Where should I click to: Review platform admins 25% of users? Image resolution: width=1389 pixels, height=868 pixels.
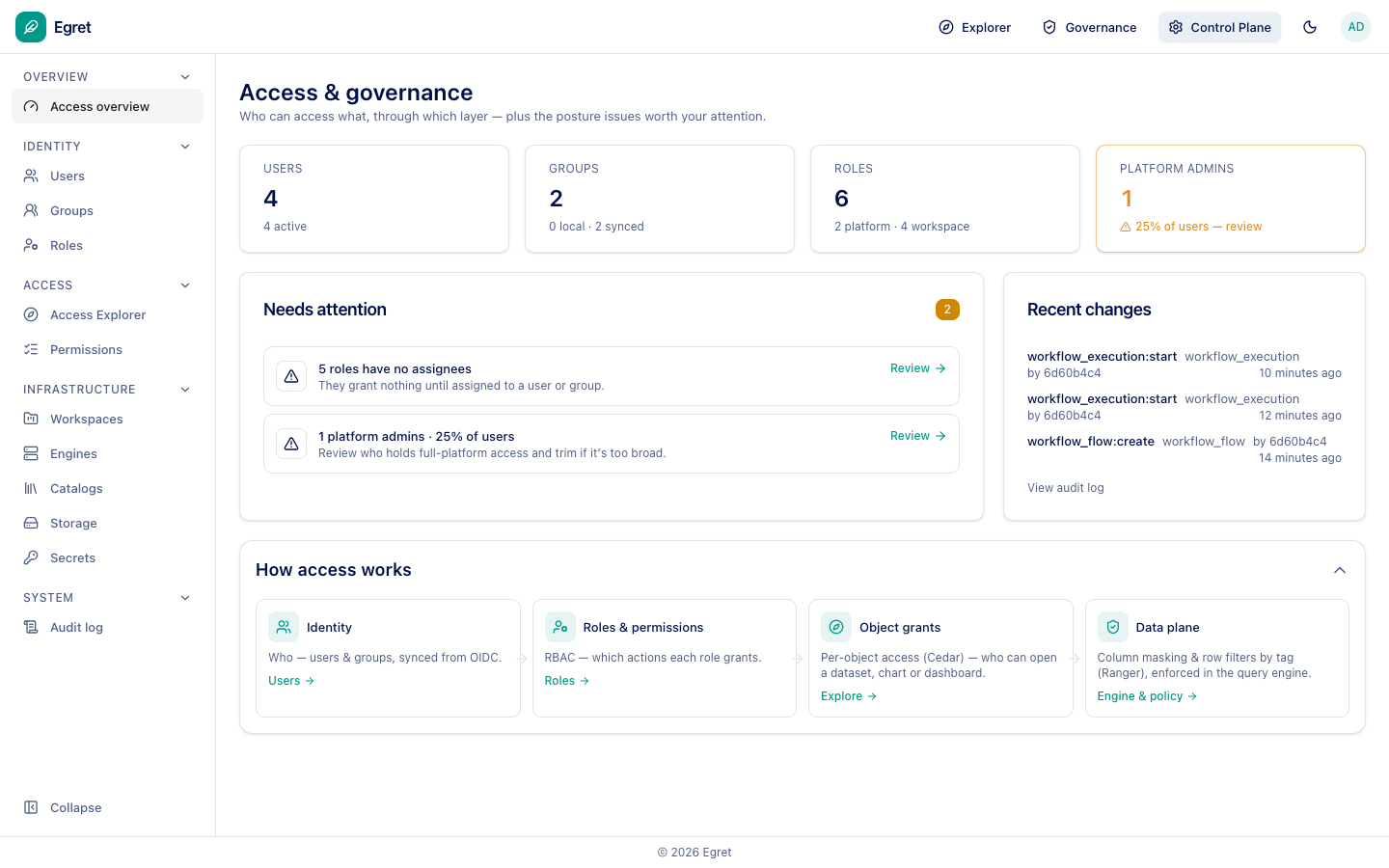point(917,436)
